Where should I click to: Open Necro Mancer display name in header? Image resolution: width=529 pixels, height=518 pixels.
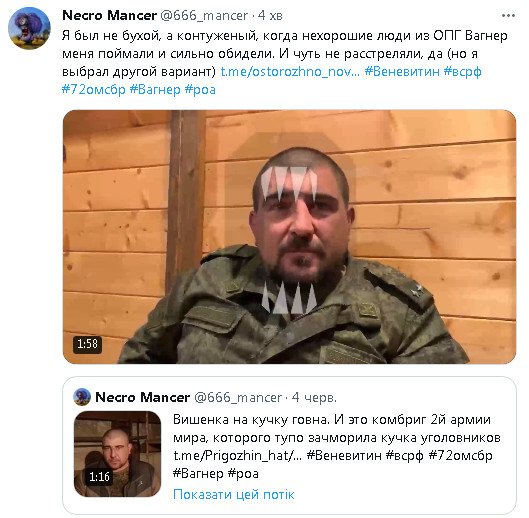click(x=110, y=16)
